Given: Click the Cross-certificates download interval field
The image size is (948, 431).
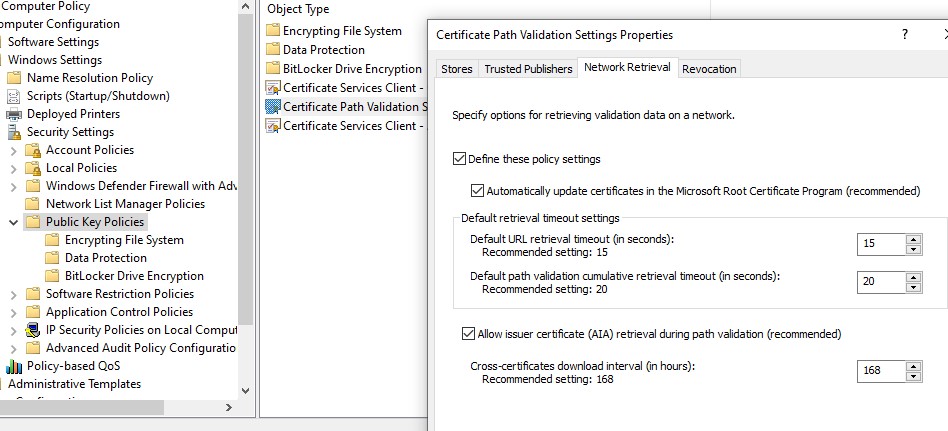Looking at the screenshot, I should (x=880, y=371).
